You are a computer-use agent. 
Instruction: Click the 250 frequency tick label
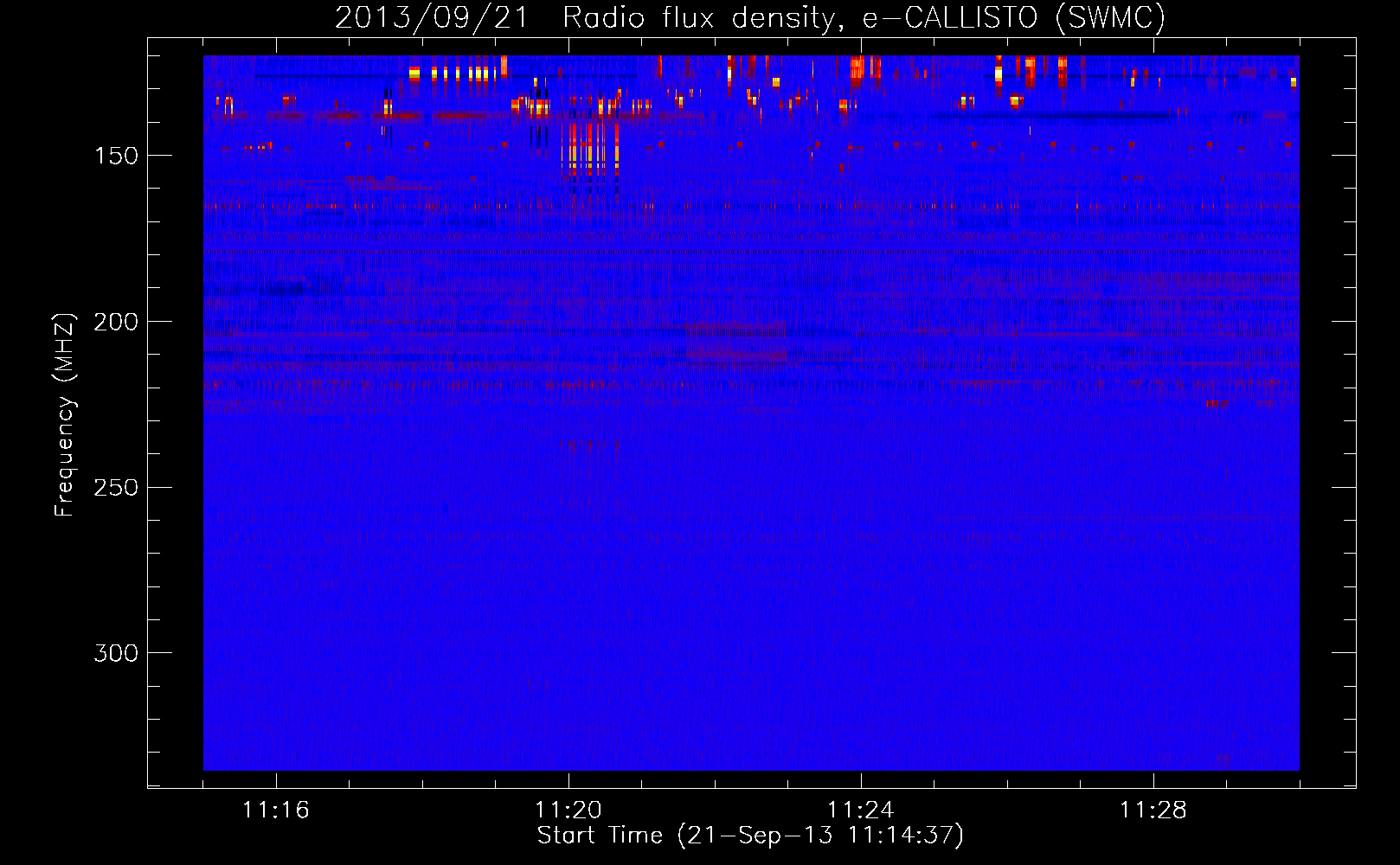tap(116, 488)
